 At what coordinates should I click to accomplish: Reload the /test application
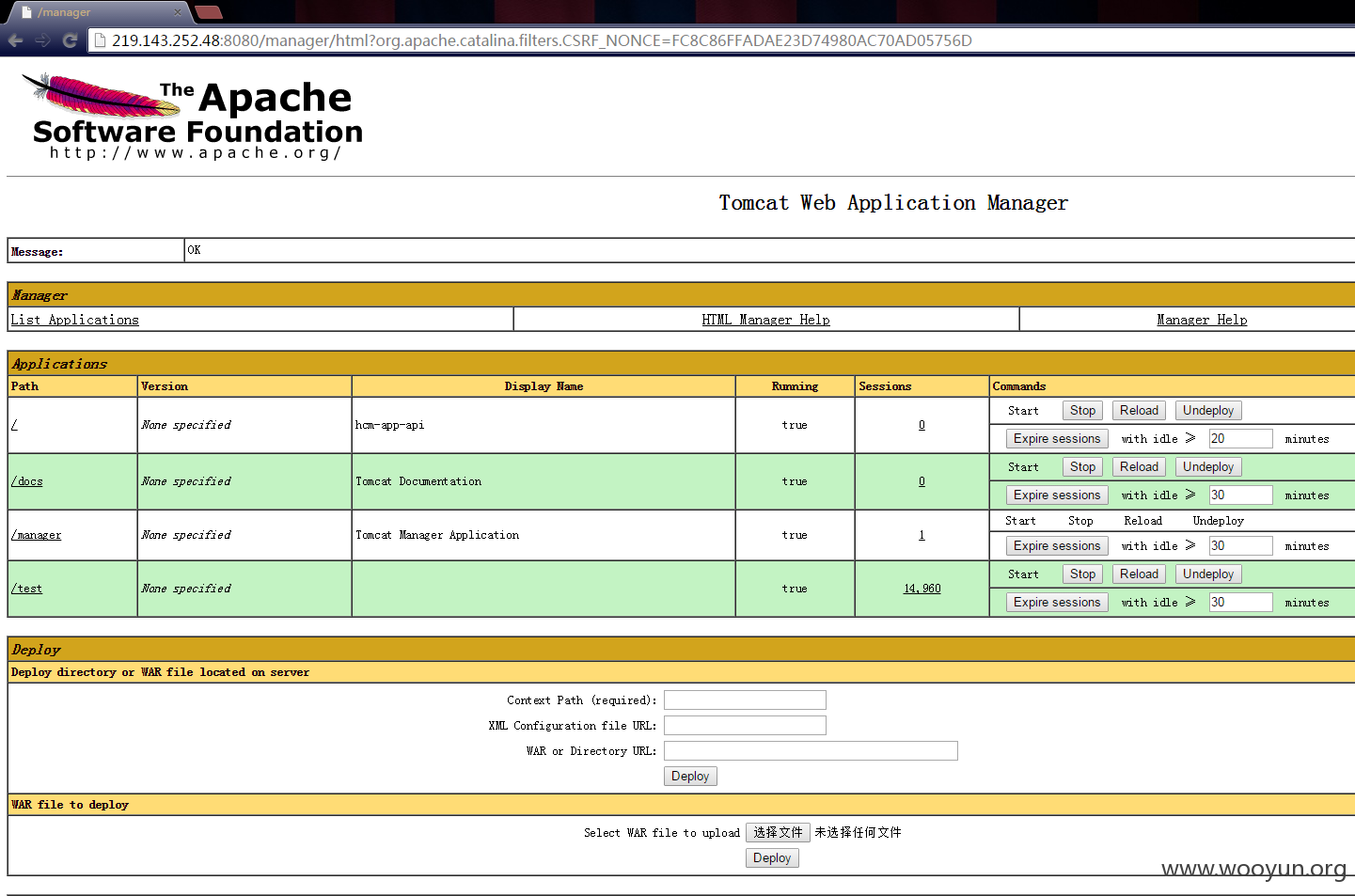coord(1139,574)
